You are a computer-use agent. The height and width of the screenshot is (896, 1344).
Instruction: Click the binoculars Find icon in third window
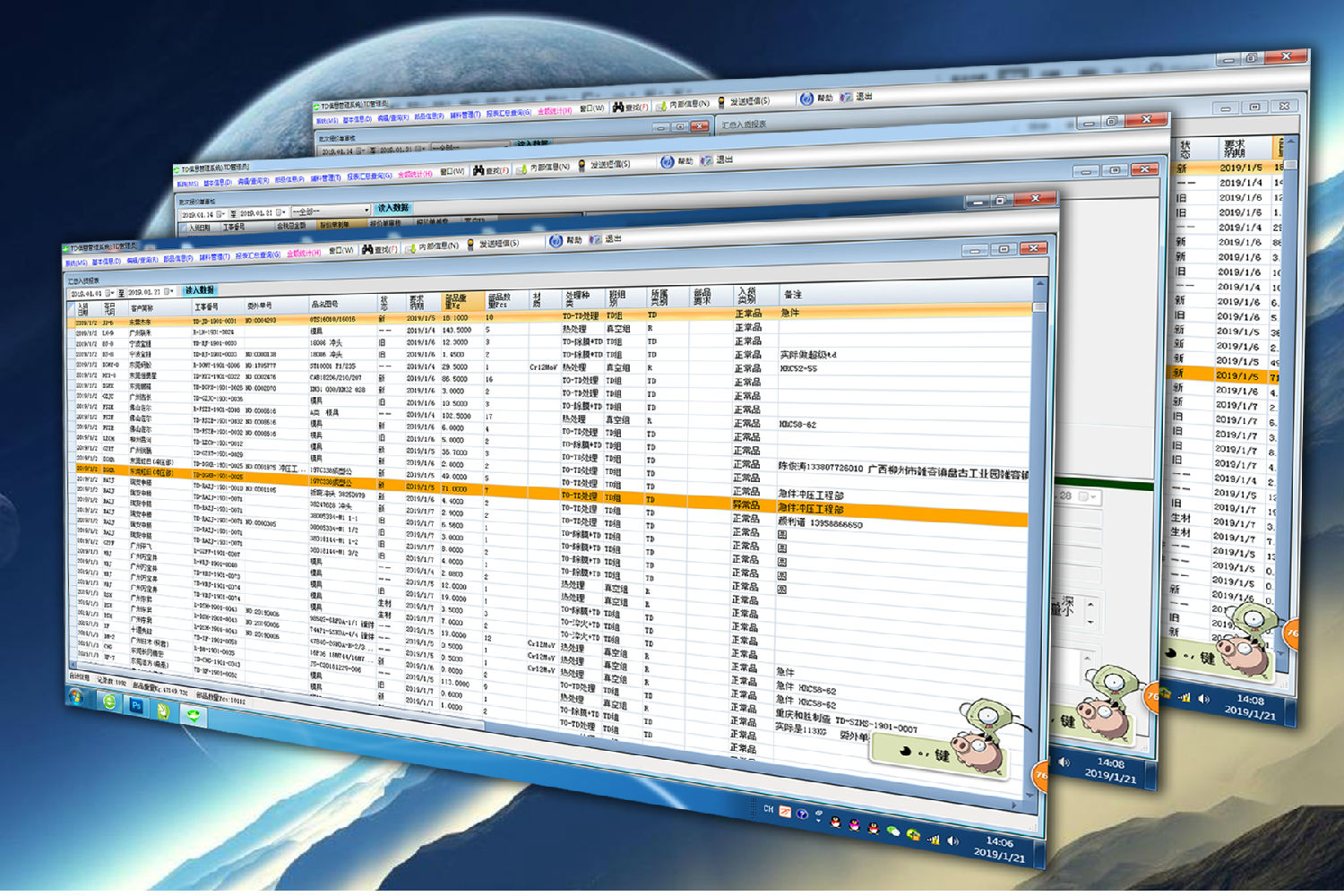click(618, 107)
